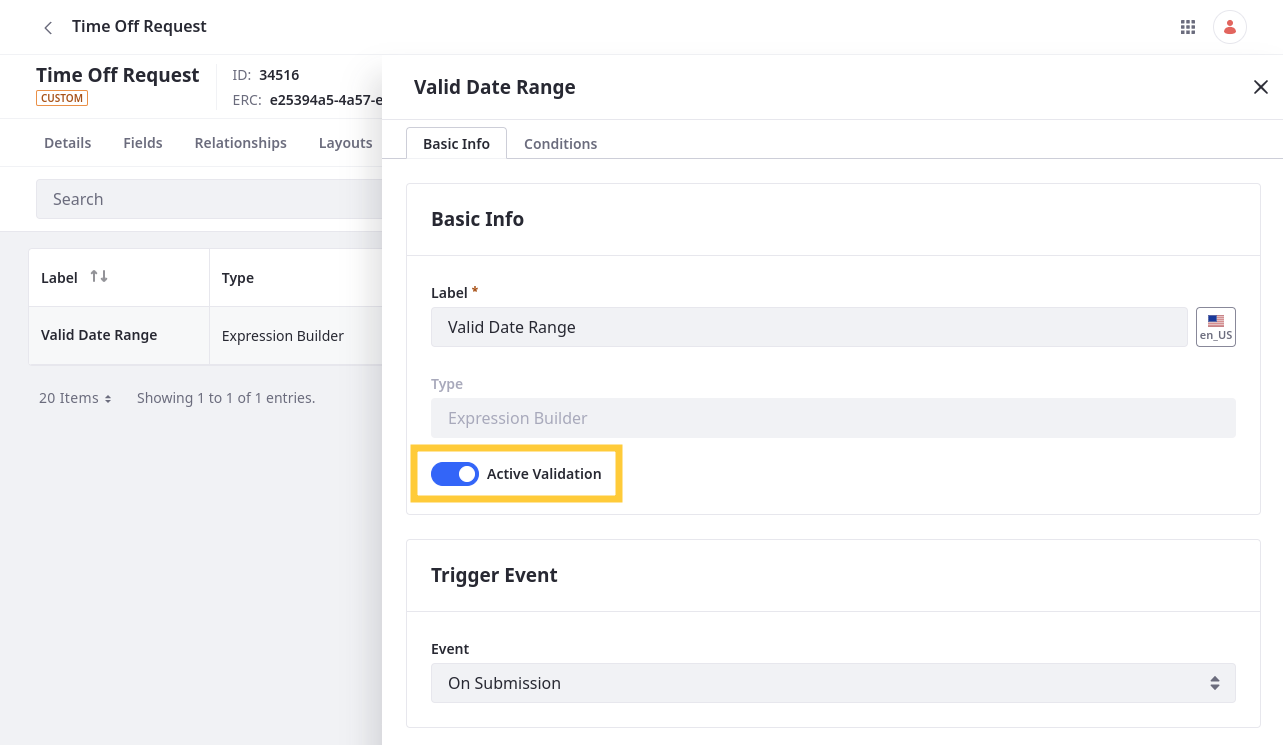Screen dimensions: 1283x745
Task: Switch to the Conditions tab
Action: (x=560, y=144)
